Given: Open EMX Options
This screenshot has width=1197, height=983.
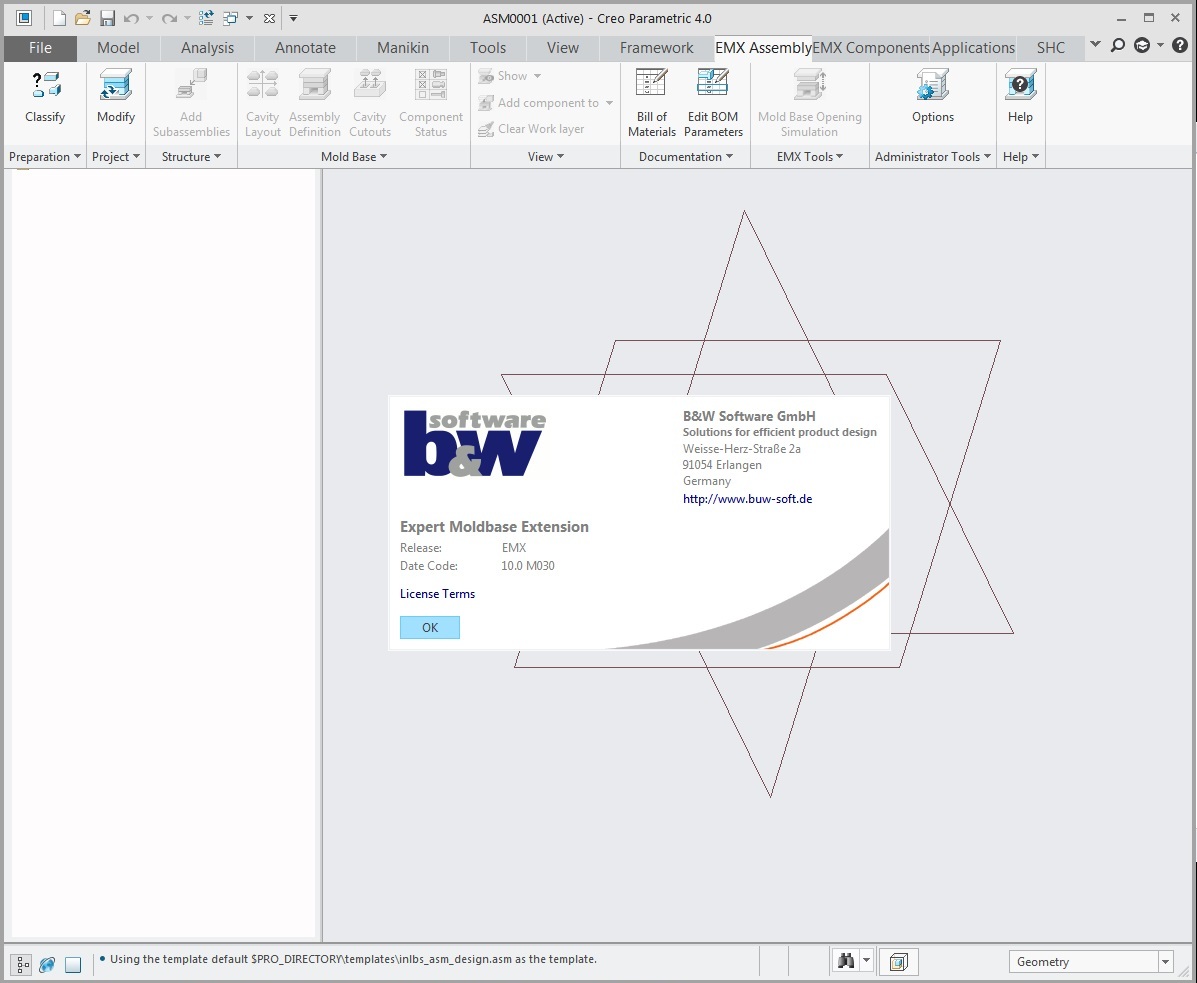Looking at the screenshot, I should [933, 96].
